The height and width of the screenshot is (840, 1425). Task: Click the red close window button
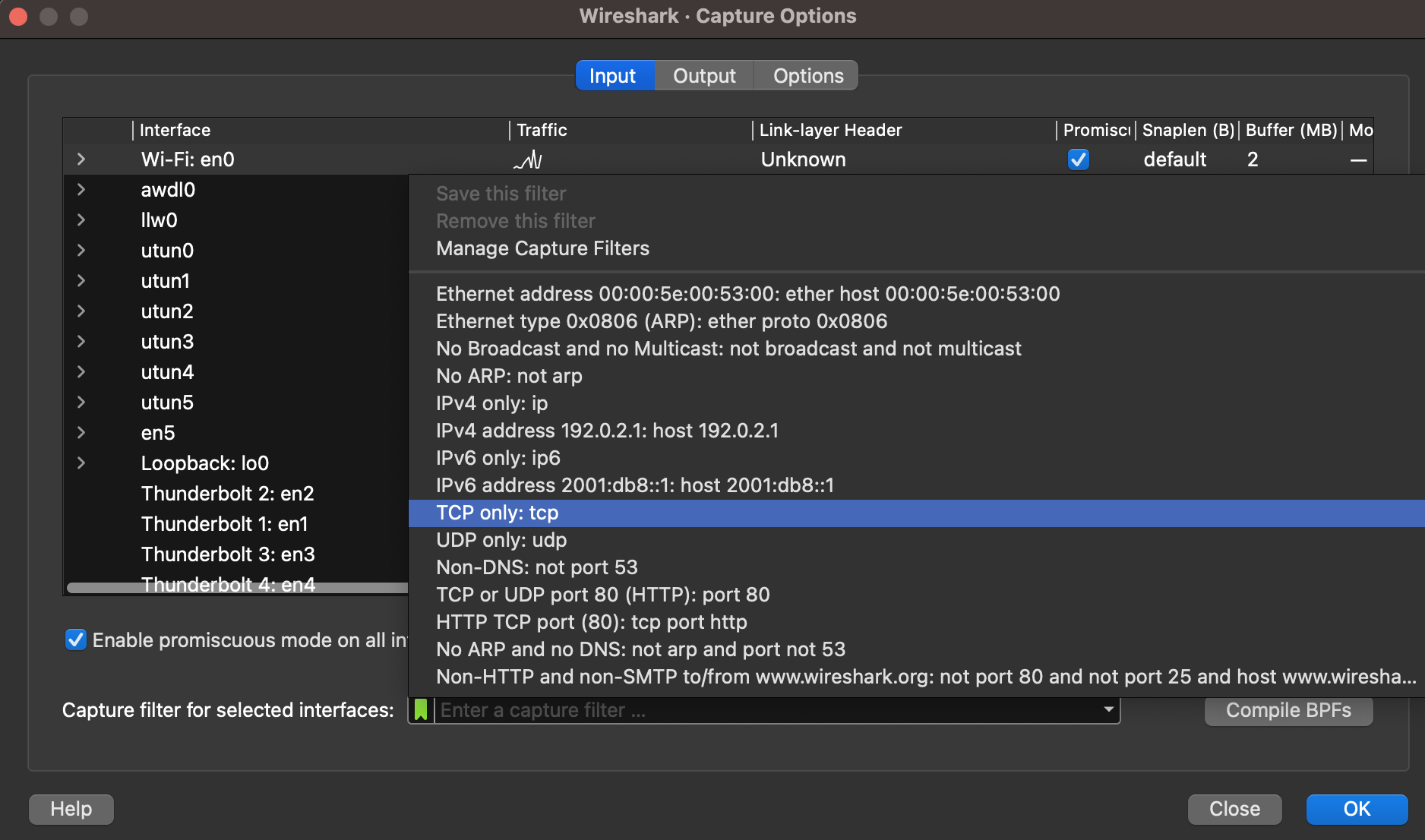(x=18, y=16)
